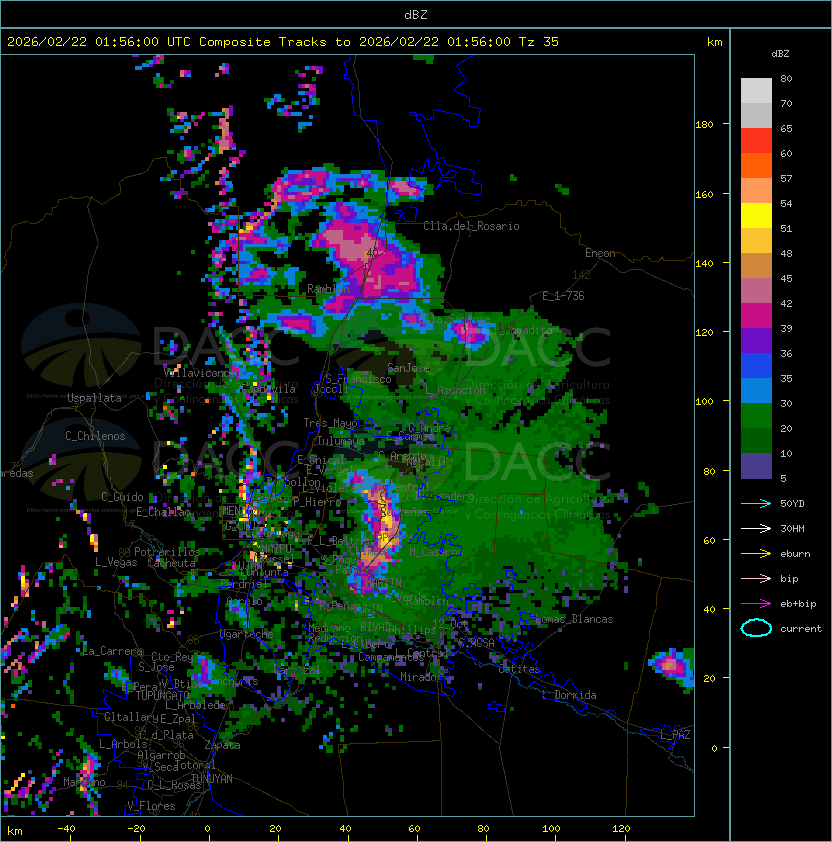The width and height of the screenshot is (832, 842).
Task: Click the cyan 'current' ellipse symbol
Action: coord(756,628)
